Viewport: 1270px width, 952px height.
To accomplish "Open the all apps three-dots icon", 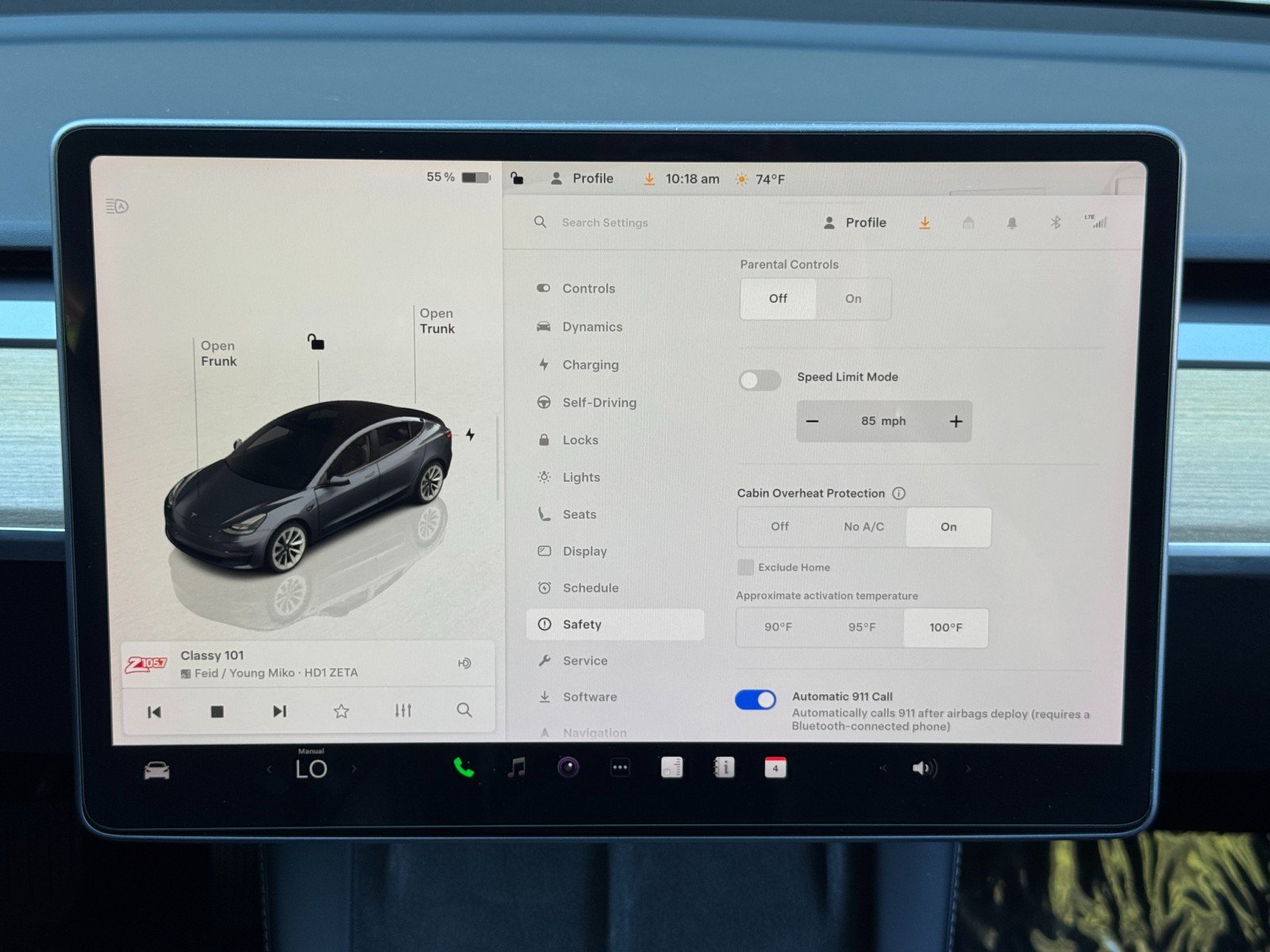I will [620, 767].
